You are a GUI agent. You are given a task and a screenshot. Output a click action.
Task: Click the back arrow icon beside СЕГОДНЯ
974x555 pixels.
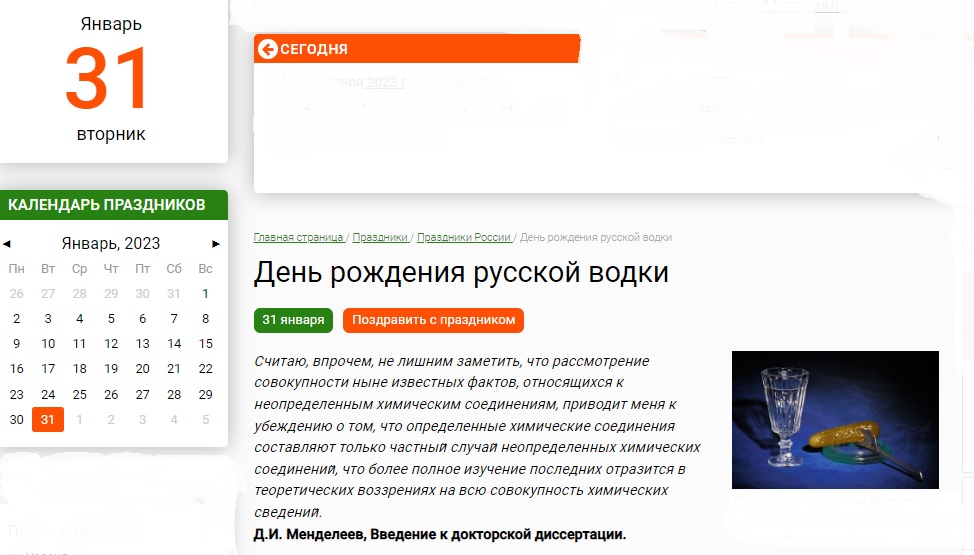pyautogui.click(x=267, y=49)
